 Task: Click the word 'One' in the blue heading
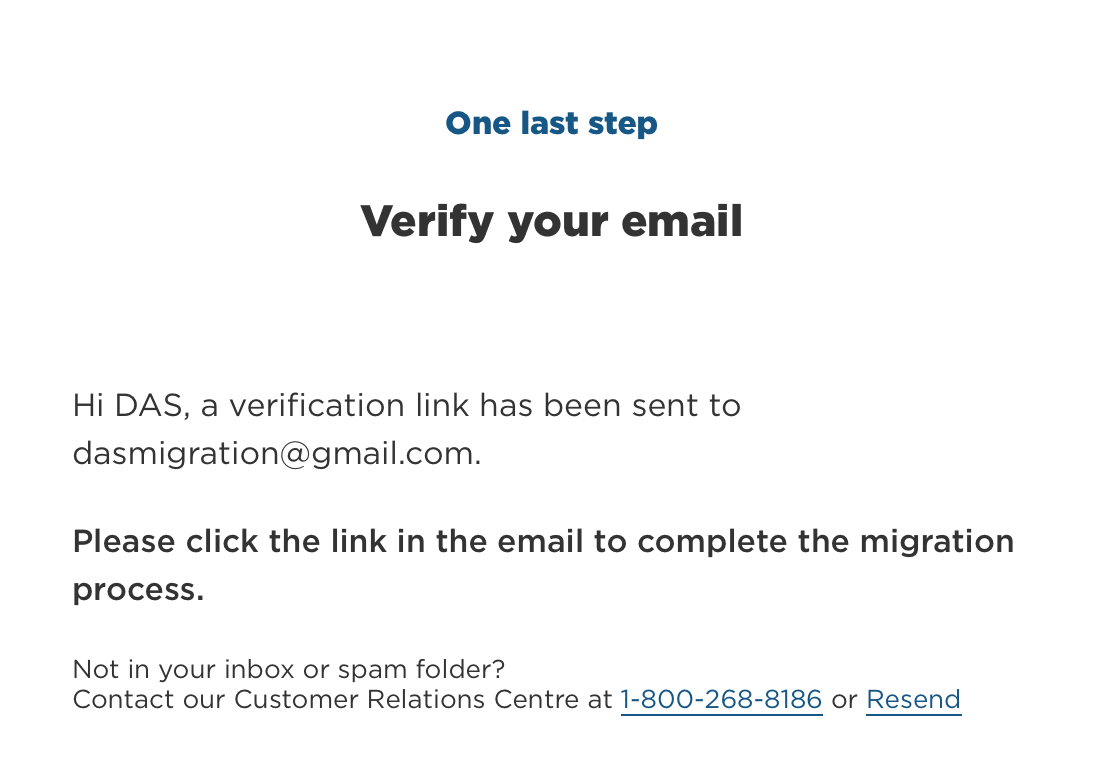point(478,123)
